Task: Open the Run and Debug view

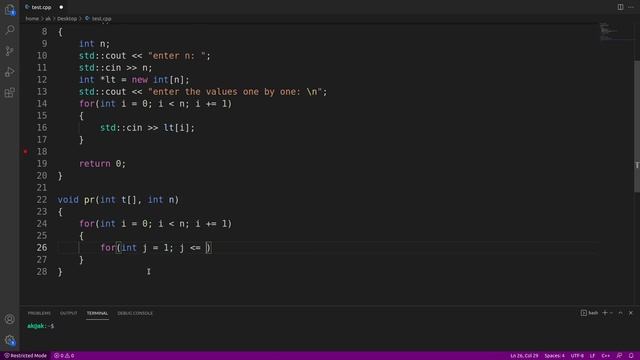Action: pyautogui.click(x=10, y=72)
